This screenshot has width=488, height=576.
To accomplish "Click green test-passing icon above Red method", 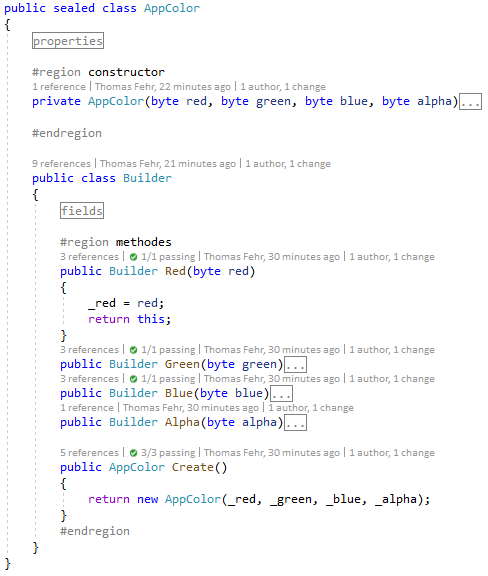I will 133,257.
